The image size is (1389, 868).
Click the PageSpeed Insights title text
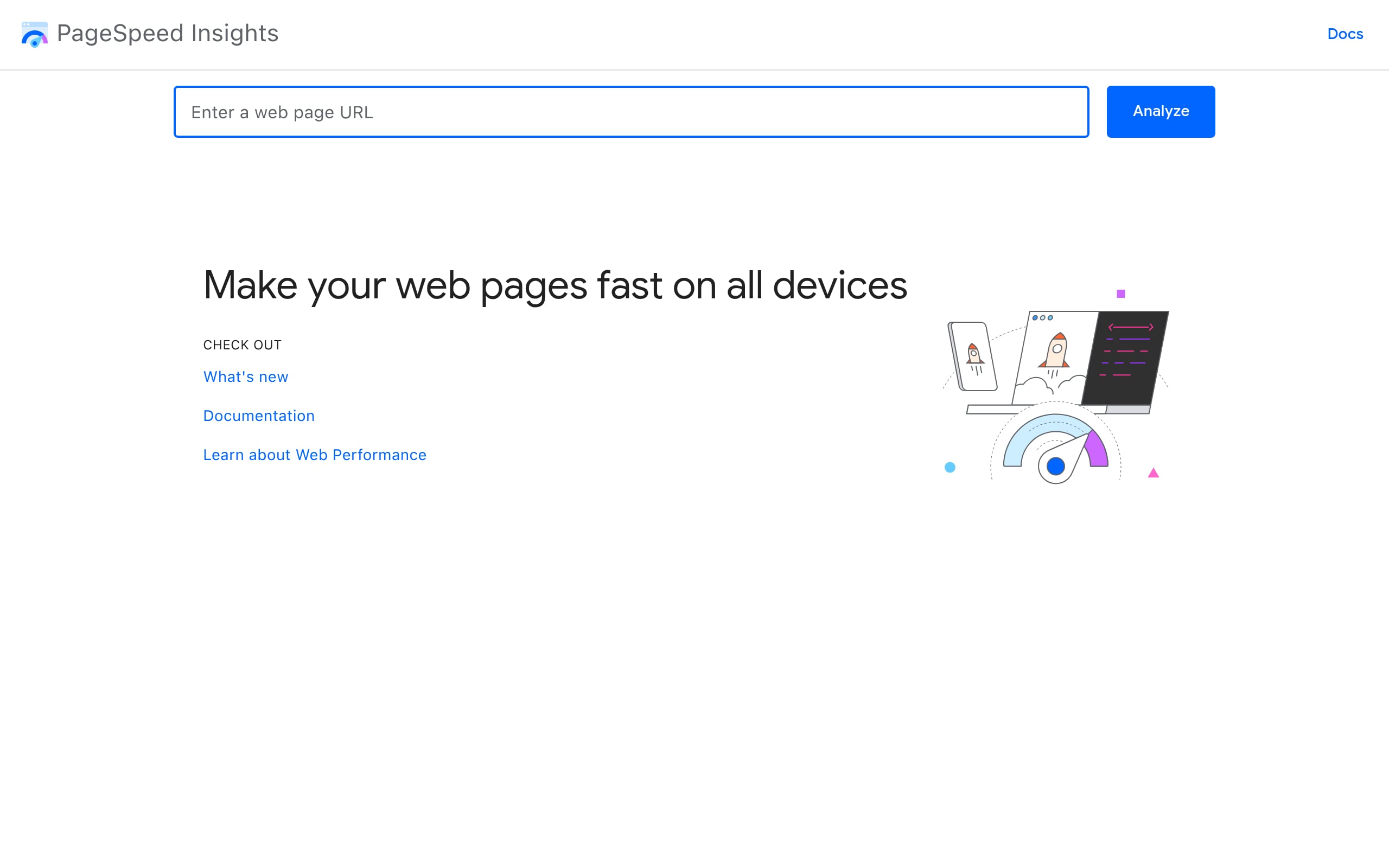(x=167, y=33)
